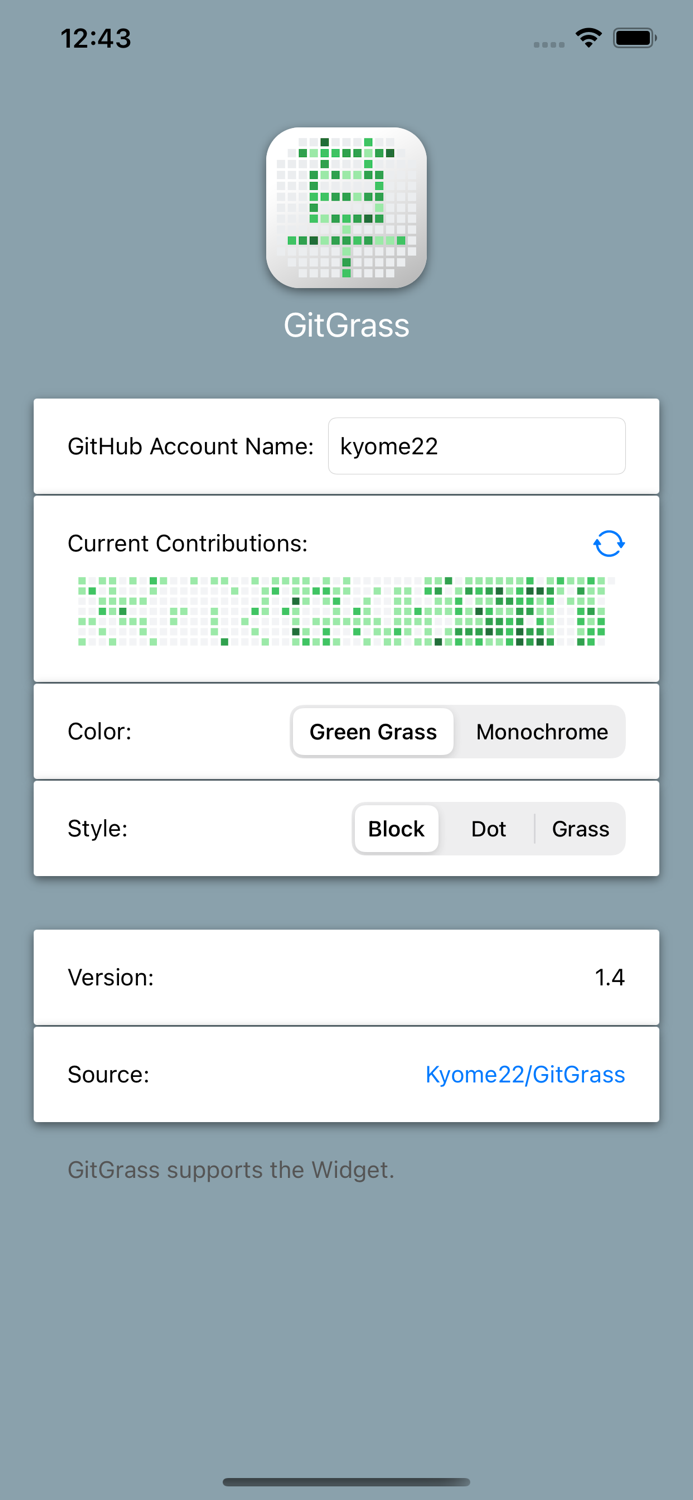Tap the reload arrows next to Current Contributions

click(608, 543)
